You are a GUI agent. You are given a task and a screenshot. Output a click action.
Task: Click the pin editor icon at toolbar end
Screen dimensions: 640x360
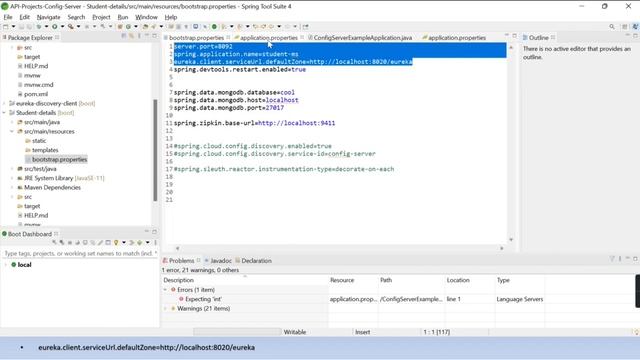(x=305, y=27)
